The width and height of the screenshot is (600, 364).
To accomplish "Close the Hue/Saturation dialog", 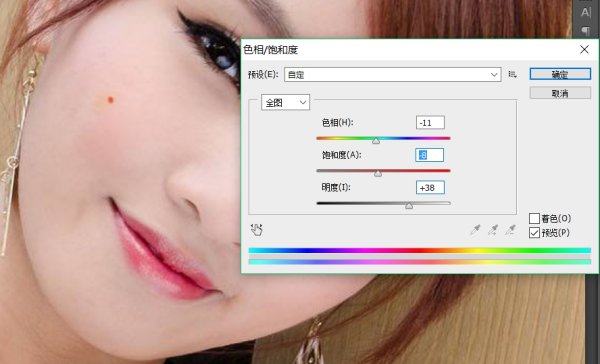I will [584, 49].
